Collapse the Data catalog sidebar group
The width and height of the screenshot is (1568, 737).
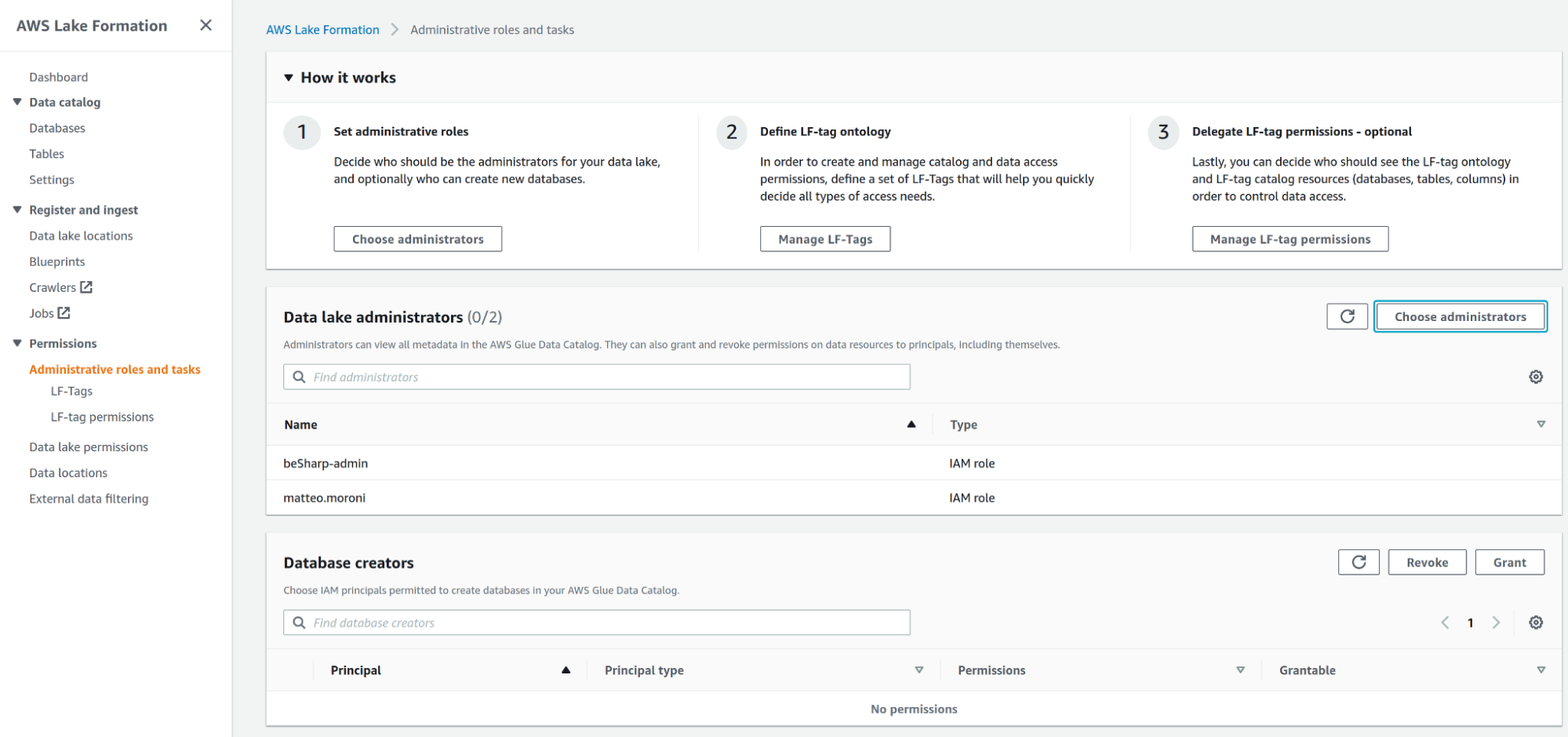[17, 102]
